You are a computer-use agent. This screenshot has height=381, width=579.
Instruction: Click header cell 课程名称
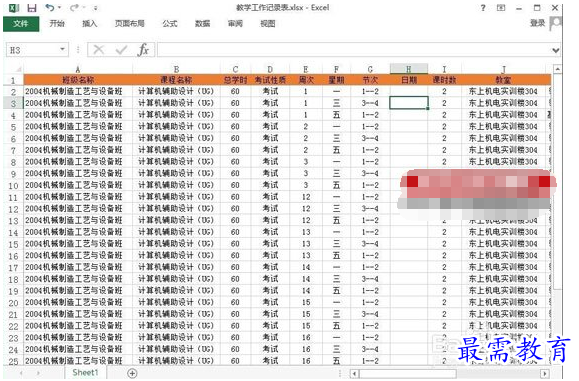pyautogui.click(x=177, y=80)
